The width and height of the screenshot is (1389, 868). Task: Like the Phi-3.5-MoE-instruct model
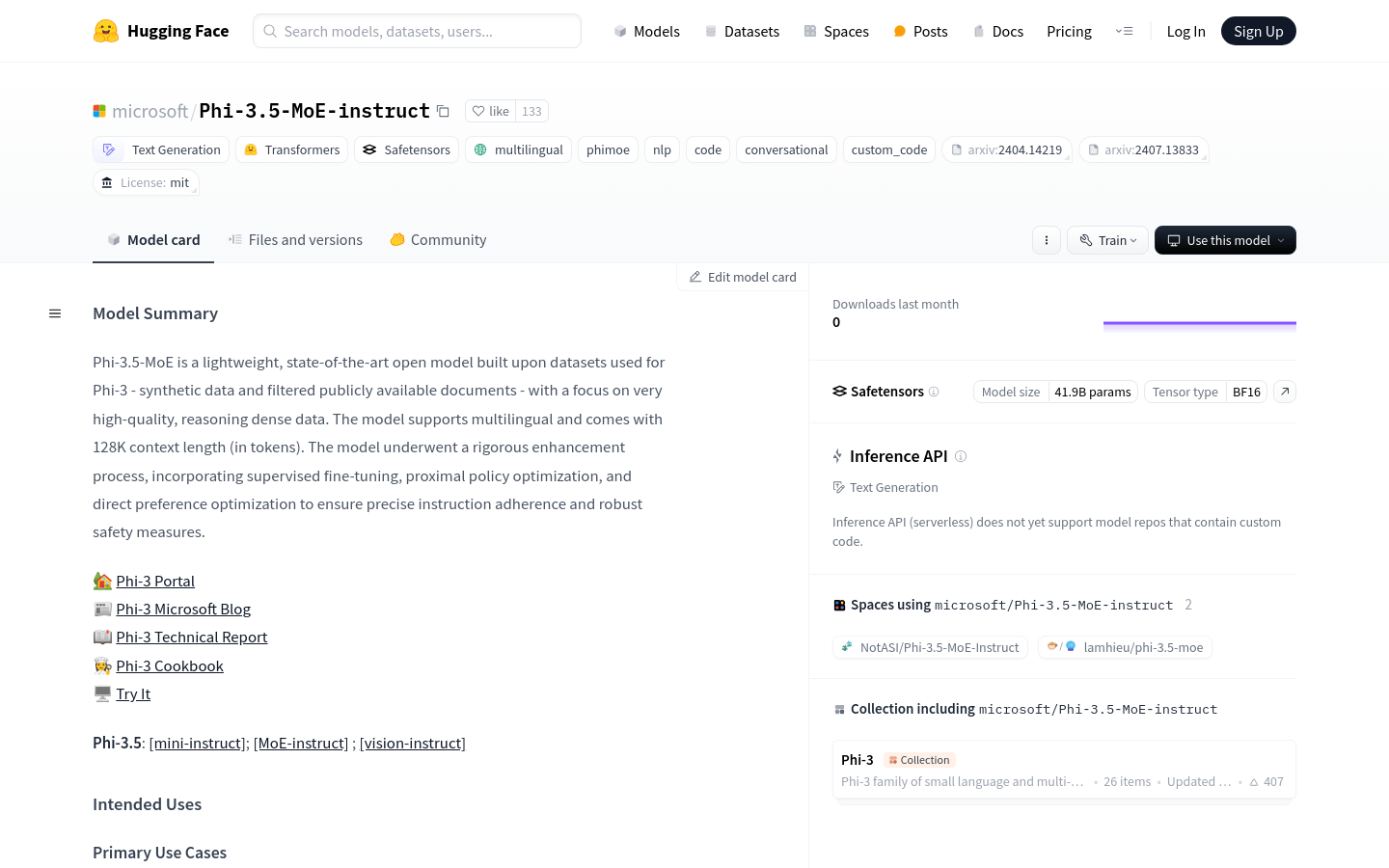coord(491,111)
